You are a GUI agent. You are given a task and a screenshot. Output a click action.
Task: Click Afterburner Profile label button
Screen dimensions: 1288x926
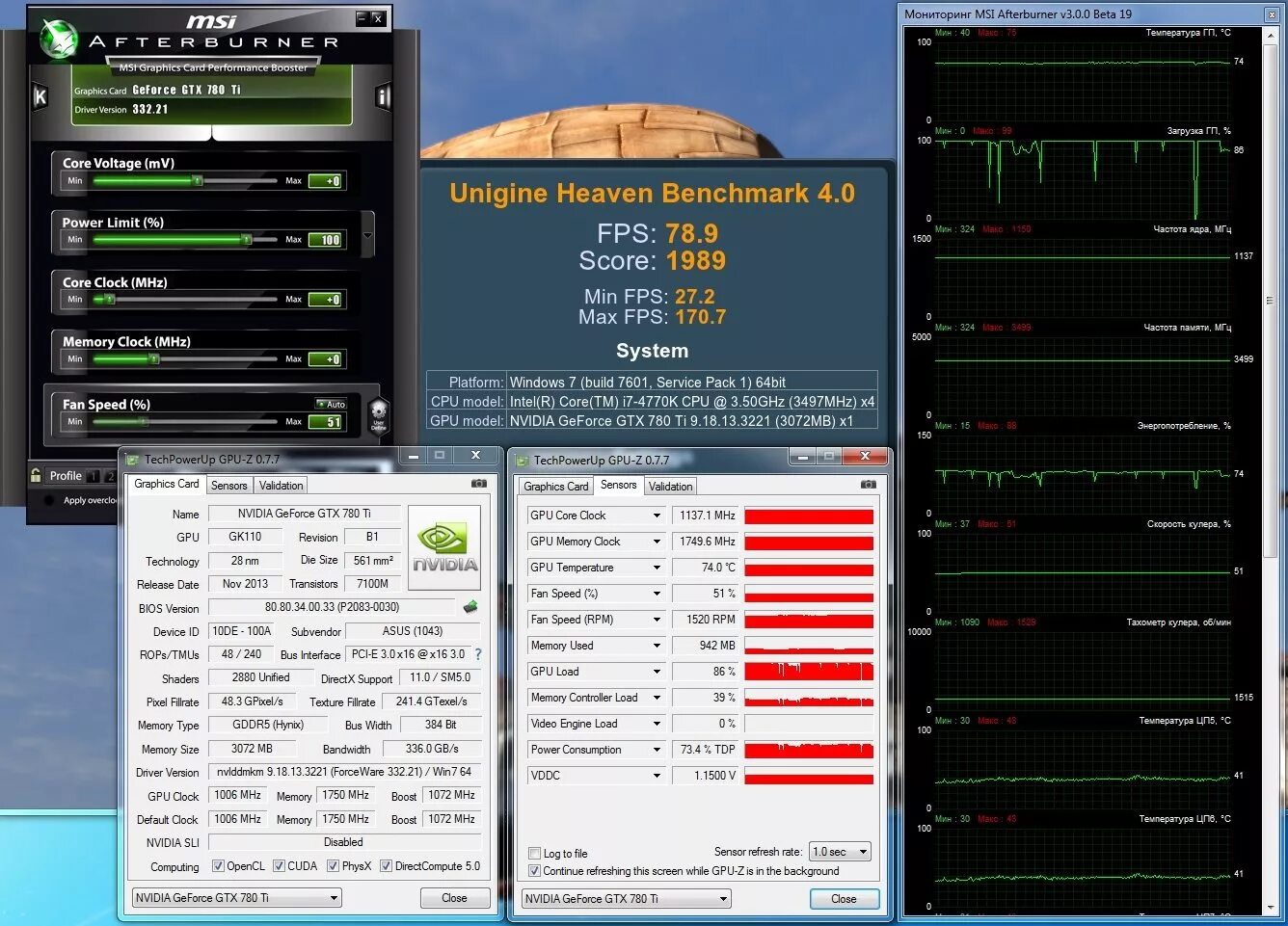pos(66,476)
